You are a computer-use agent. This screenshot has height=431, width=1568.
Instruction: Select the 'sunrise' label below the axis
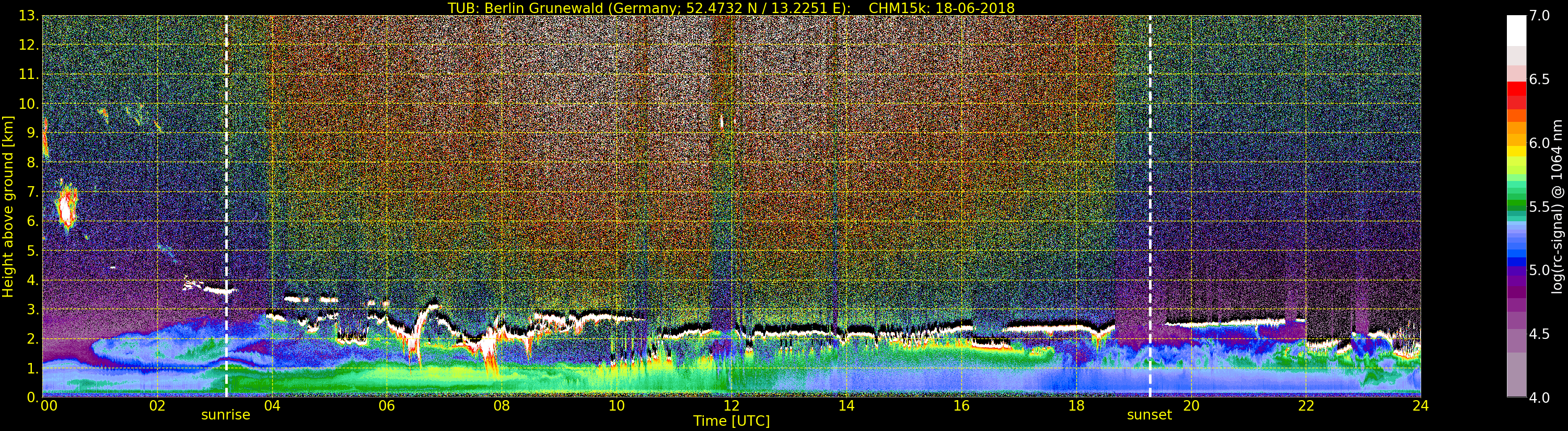click(226, 415)
